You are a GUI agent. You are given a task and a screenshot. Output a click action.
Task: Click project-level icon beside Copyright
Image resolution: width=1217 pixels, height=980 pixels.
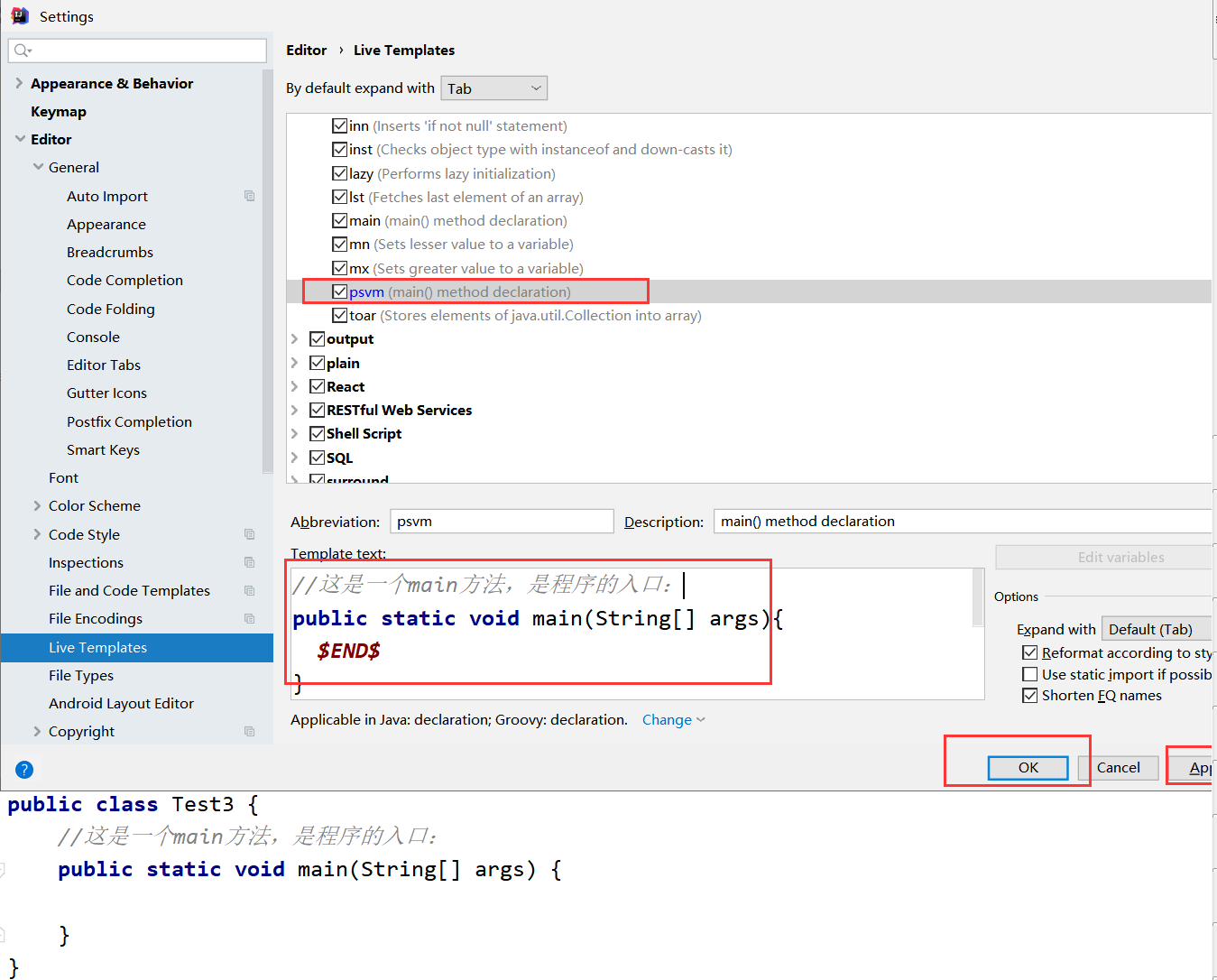(250, 731)
